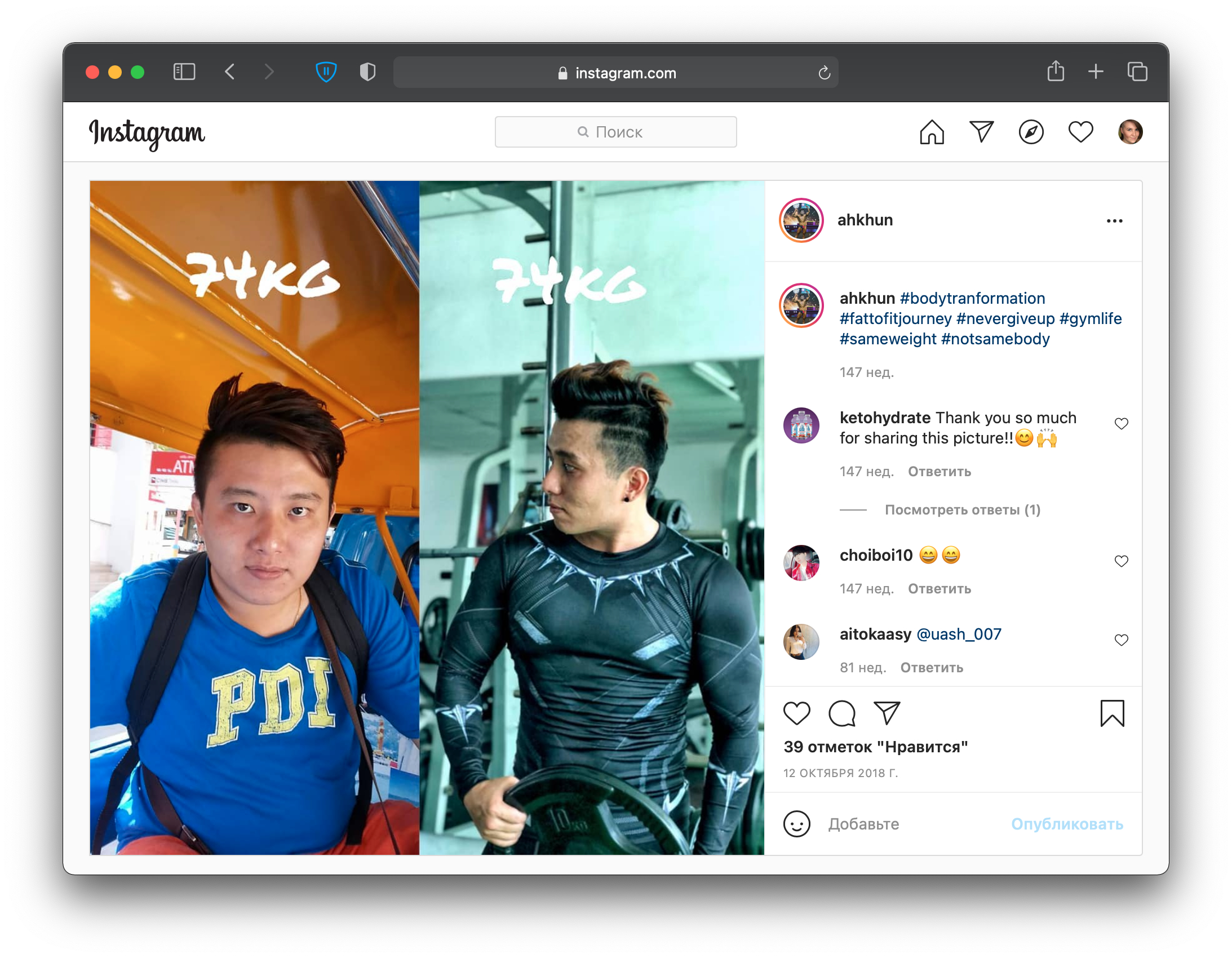Image resolution: width=1232 pixels, height=958 pixels.
Task: Open the #nevergiveup hashtag
Action: (x=1005, y=319)
